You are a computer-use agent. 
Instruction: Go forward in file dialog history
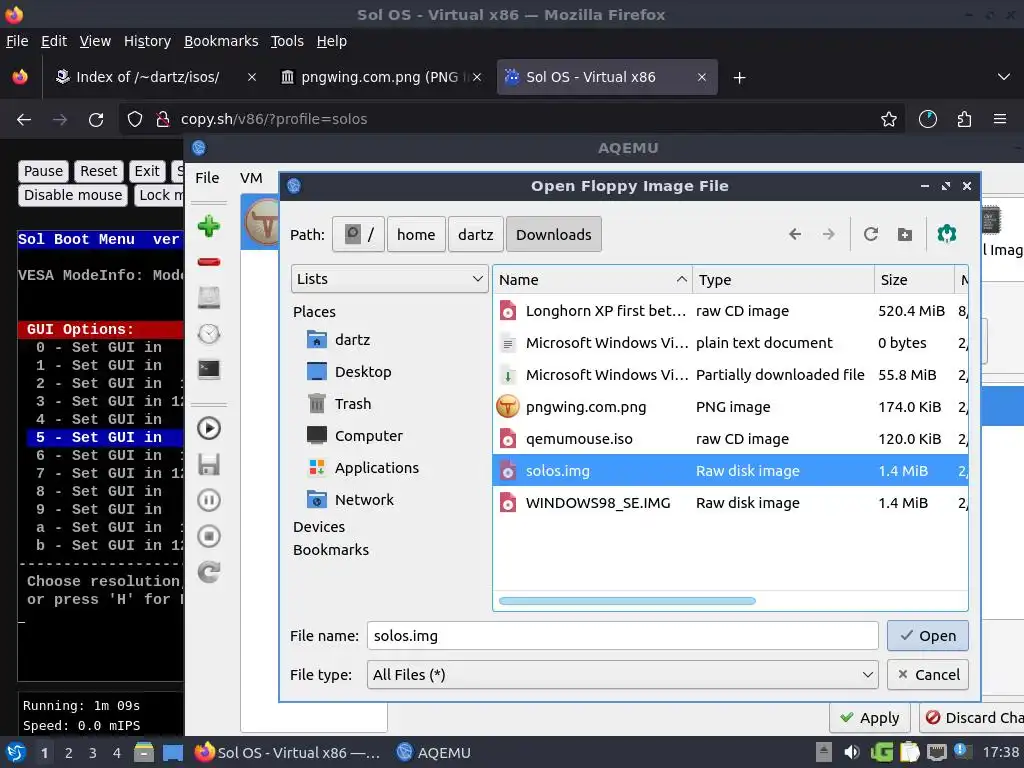[x=829, y=234]
